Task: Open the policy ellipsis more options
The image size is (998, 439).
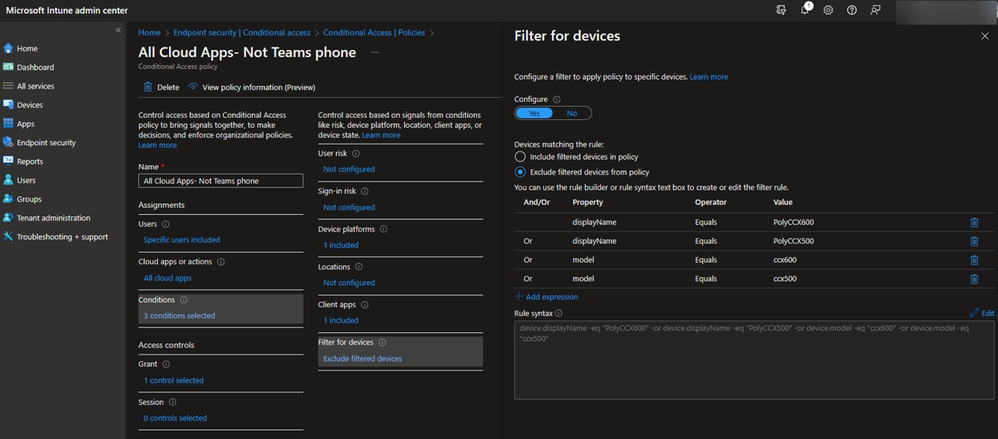Action: (375, 51)
